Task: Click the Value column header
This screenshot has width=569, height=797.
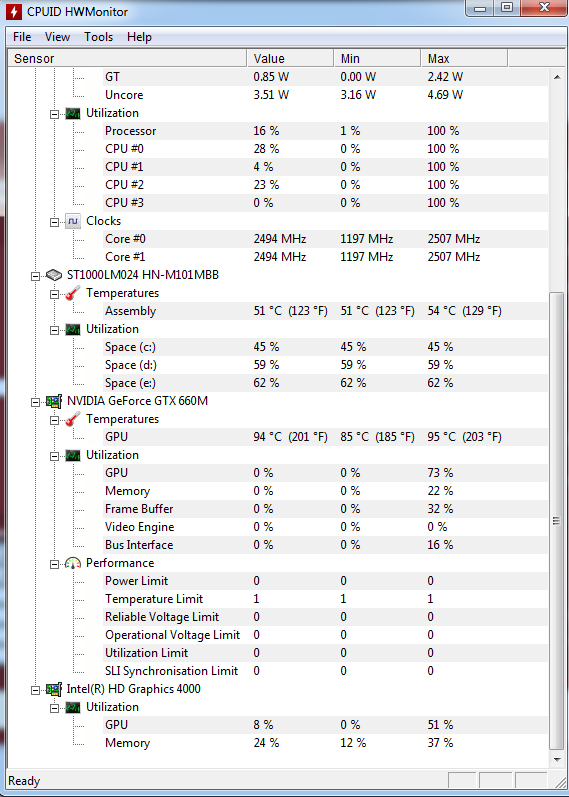Action: (290, 58)
